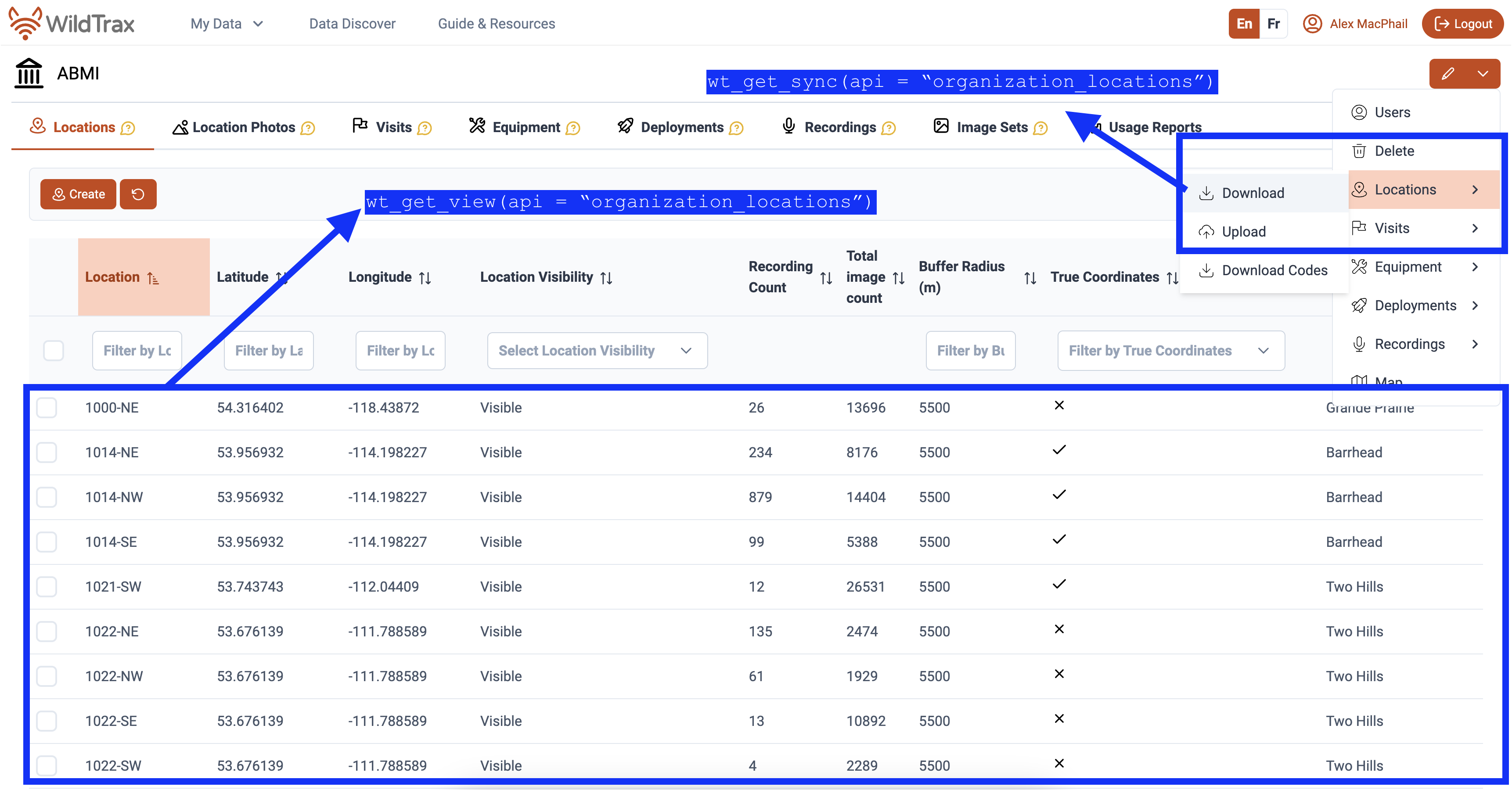Open the Select Location Visibility dropdown

coord(597,350)
